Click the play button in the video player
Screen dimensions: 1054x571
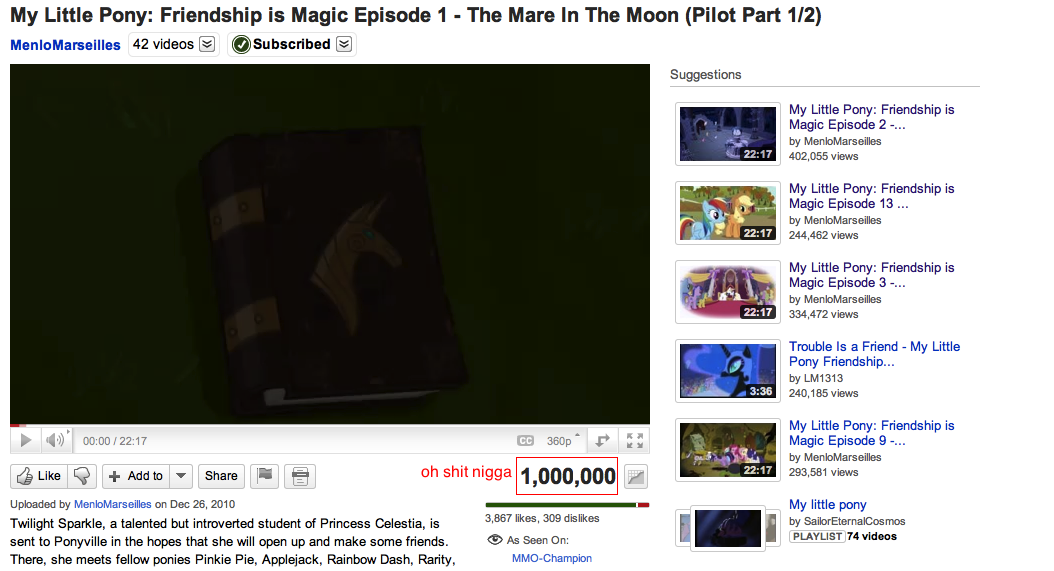pos(26,441)
